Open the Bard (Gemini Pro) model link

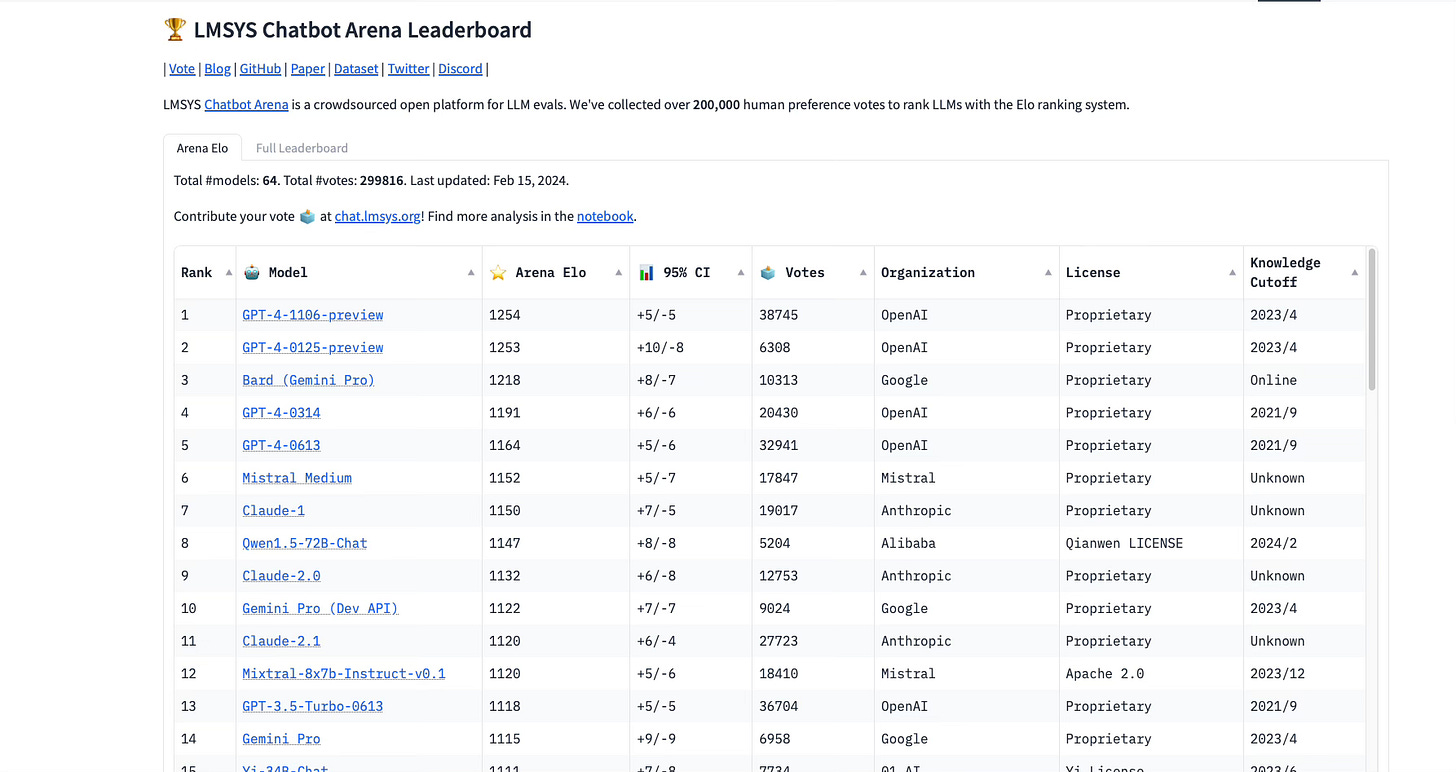[x=308, y=380]
